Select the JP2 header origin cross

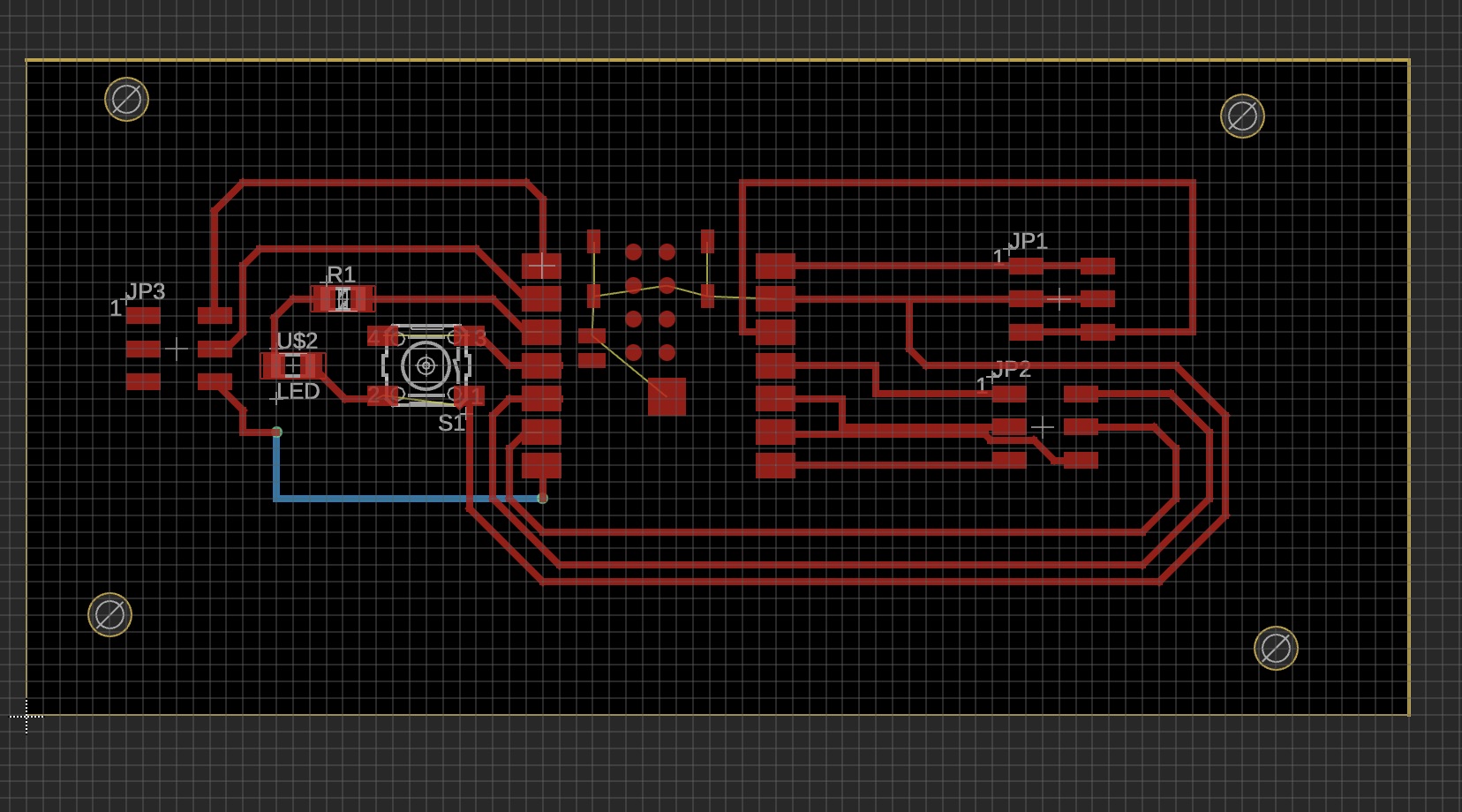click(1043, 427)
